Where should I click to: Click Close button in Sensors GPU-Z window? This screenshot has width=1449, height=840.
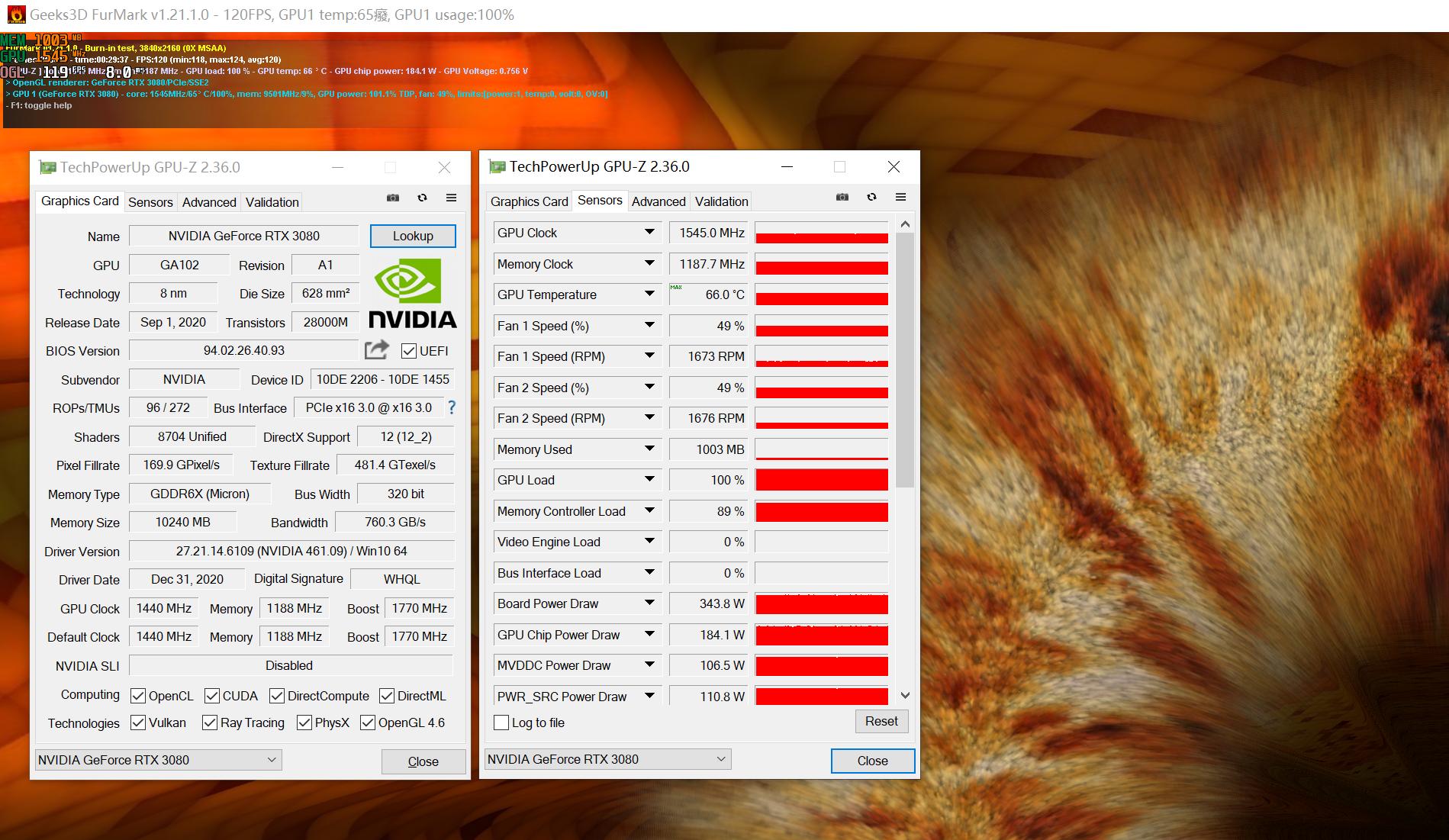[872, 761]
